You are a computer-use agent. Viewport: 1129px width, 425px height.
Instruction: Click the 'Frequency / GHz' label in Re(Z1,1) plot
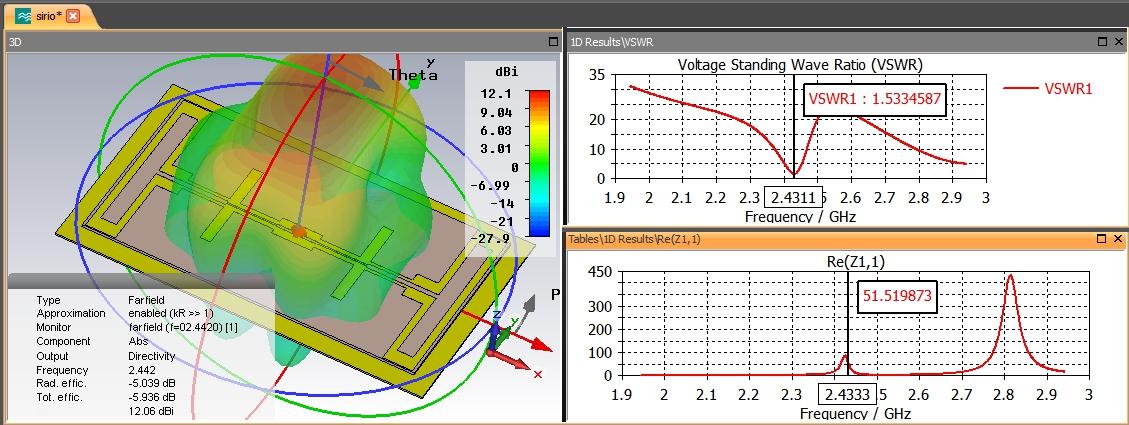855,413
